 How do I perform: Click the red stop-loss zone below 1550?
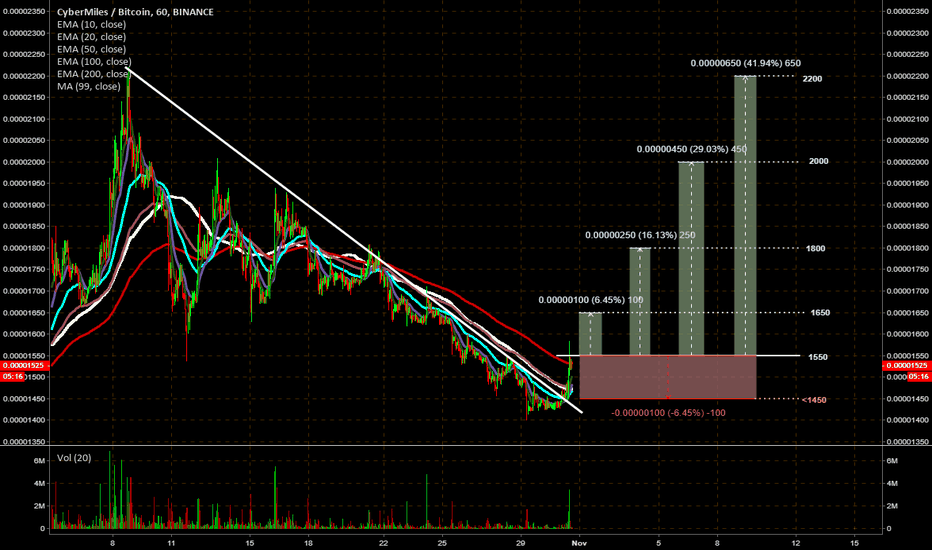click(667, 377)
